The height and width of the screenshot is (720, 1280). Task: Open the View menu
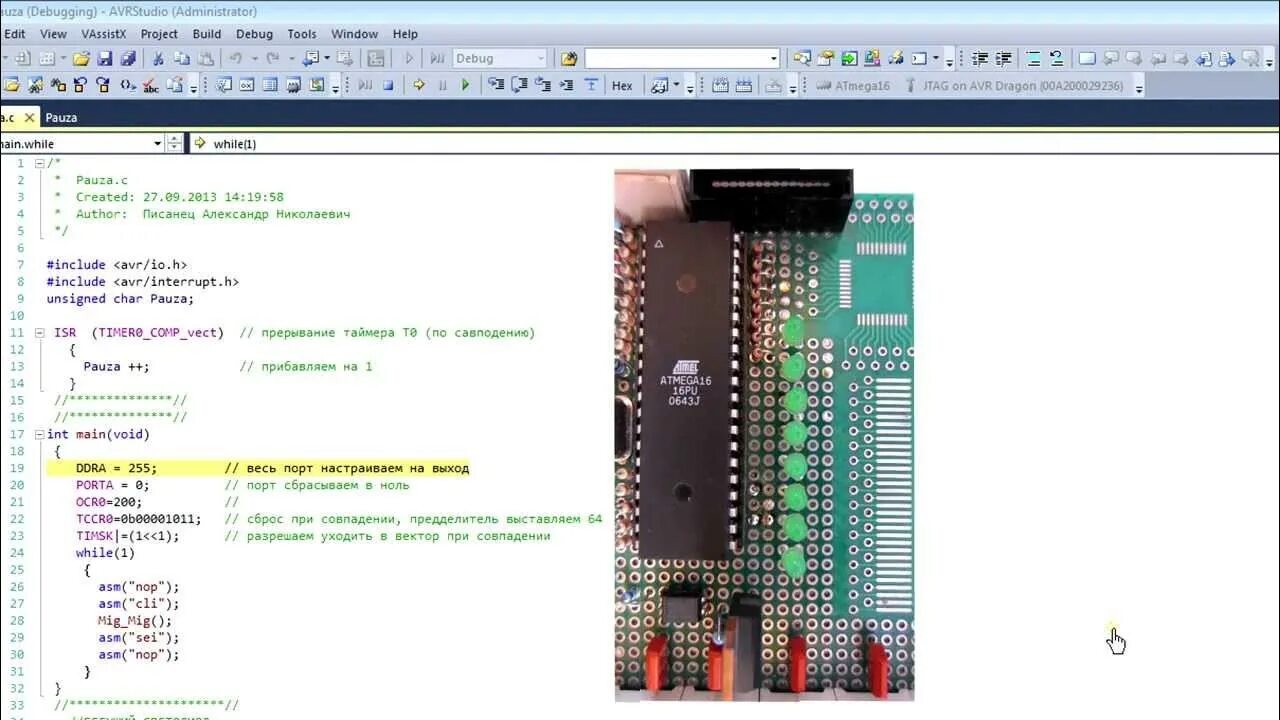pos(53,33)
